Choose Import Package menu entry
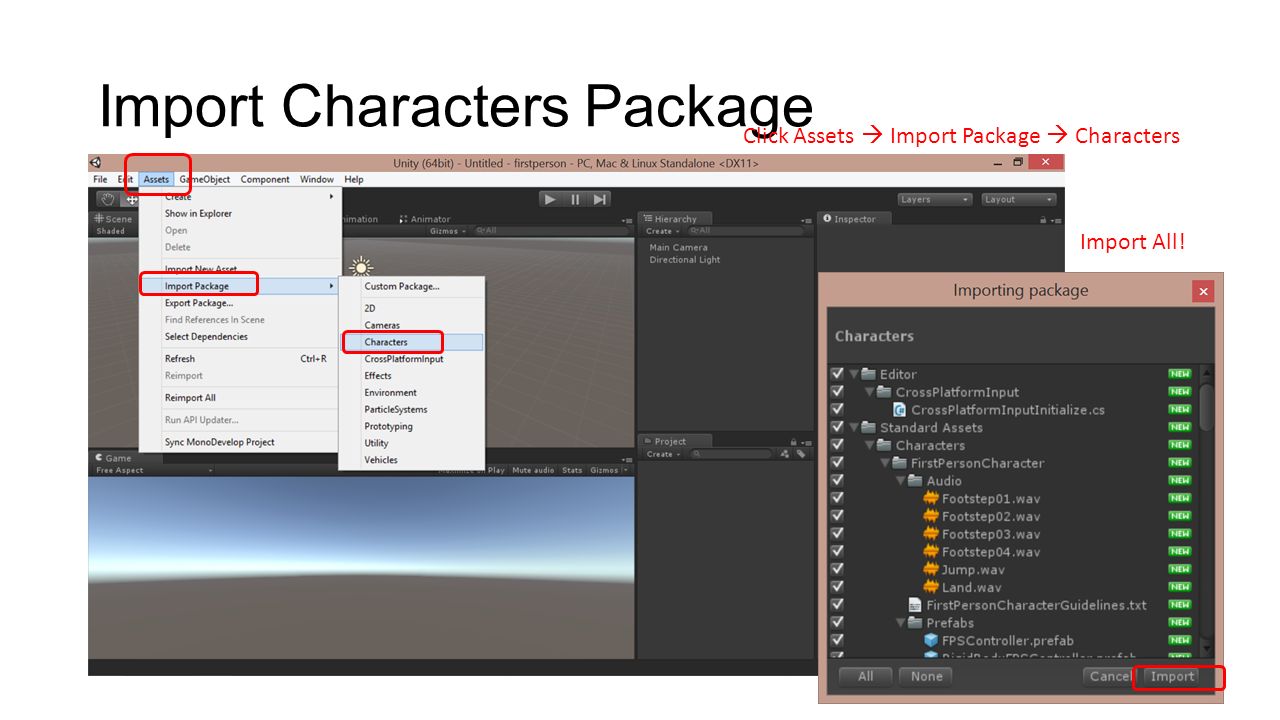Screen dimensions: 1280x720 pos(239,286)
